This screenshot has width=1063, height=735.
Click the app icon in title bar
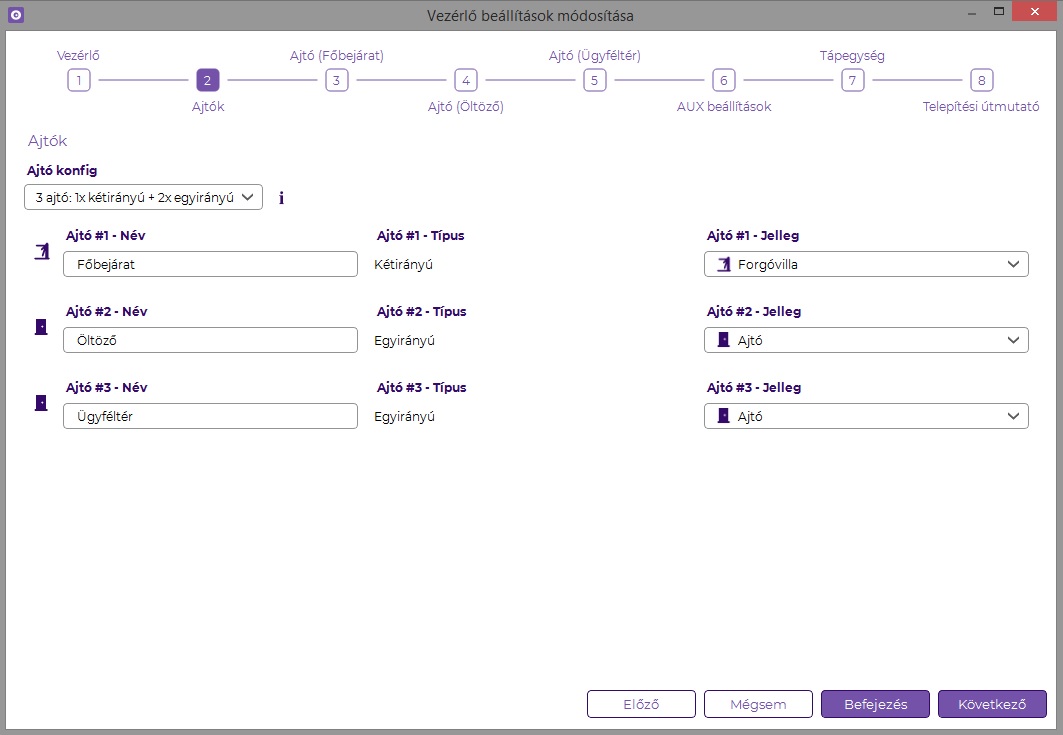pos(15,15)
